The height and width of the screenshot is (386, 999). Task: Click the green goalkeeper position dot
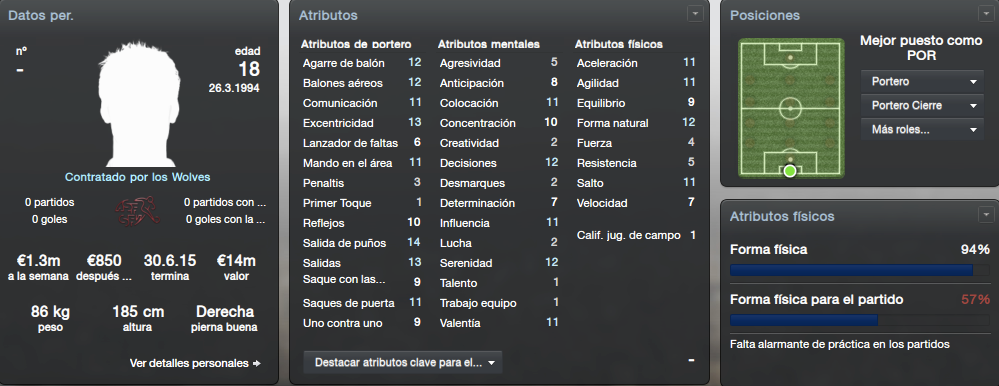(x=790, y=170)
